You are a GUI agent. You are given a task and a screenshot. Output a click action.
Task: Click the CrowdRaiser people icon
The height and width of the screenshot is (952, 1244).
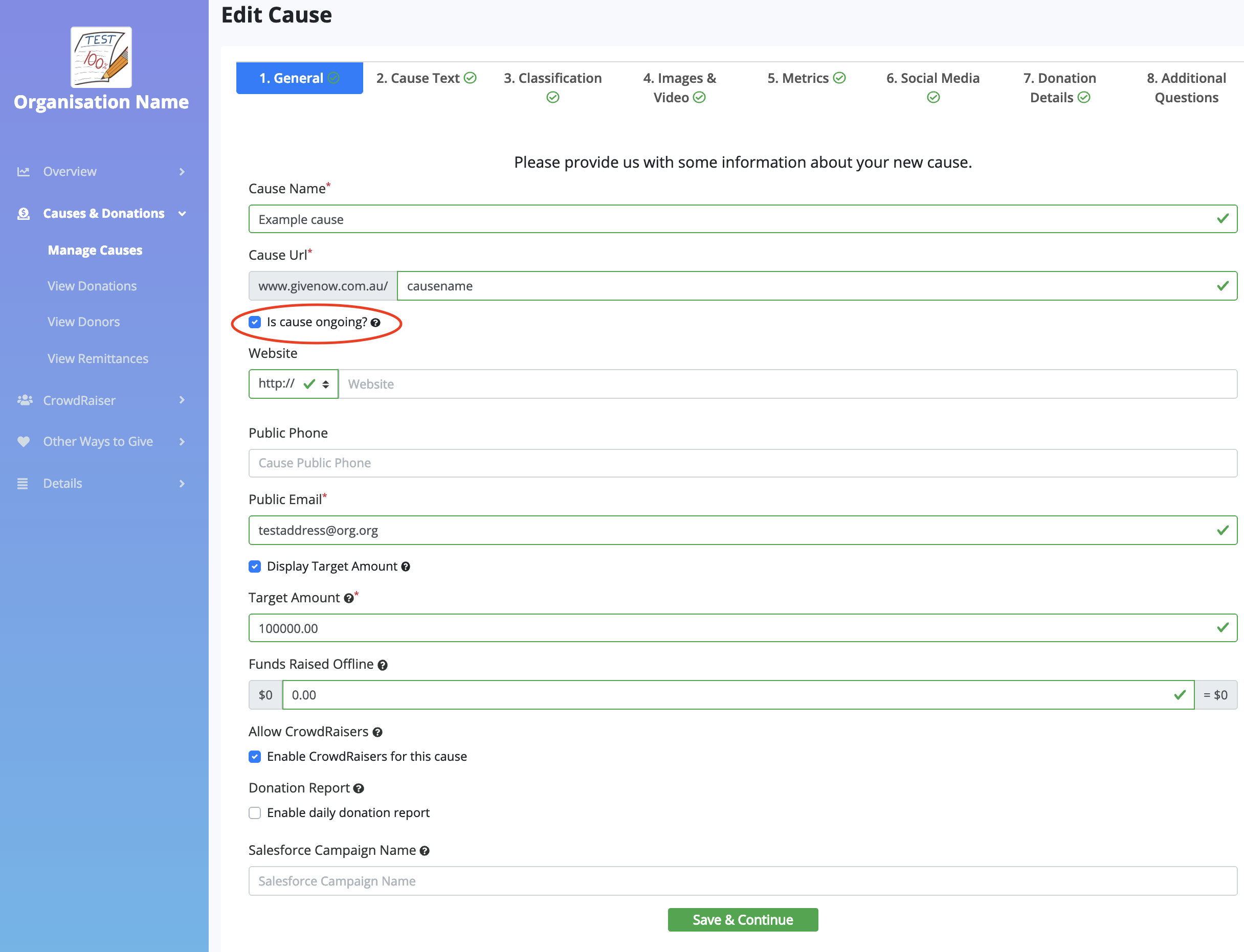click(x=25, y=400)
